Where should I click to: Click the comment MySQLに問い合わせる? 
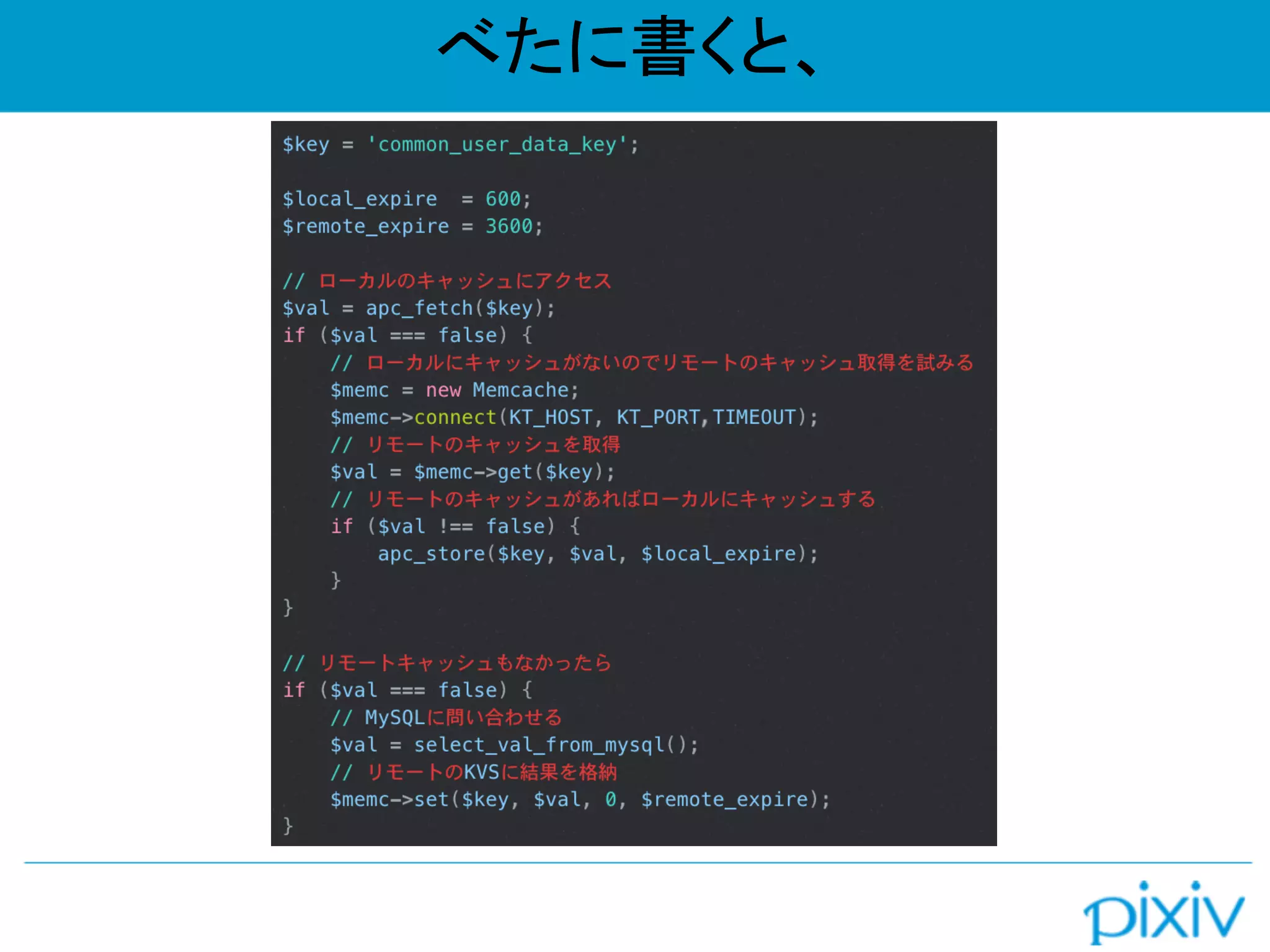[446, 718]
